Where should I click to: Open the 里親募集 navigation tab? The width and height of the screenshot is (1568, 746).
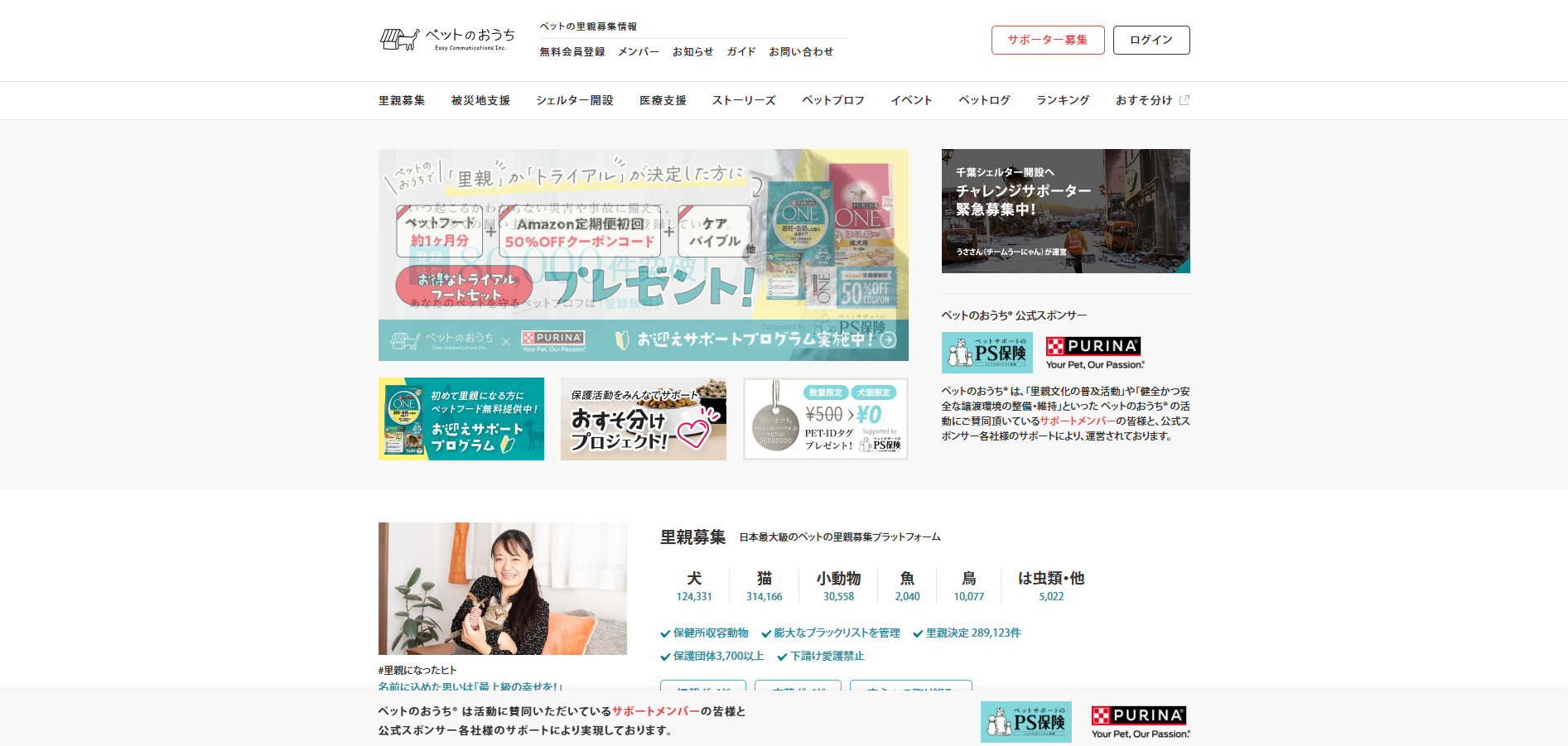tap(402, 100)
